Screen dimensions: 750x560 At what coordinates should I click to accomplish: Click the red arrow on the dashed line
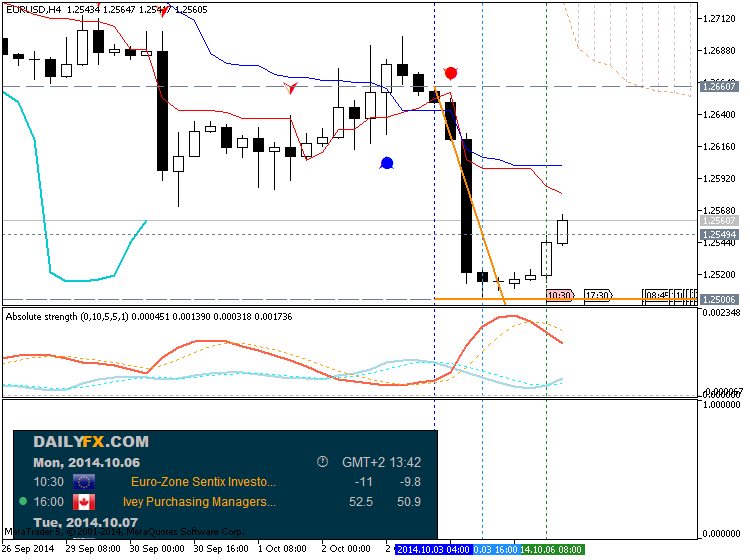[291, 88]
